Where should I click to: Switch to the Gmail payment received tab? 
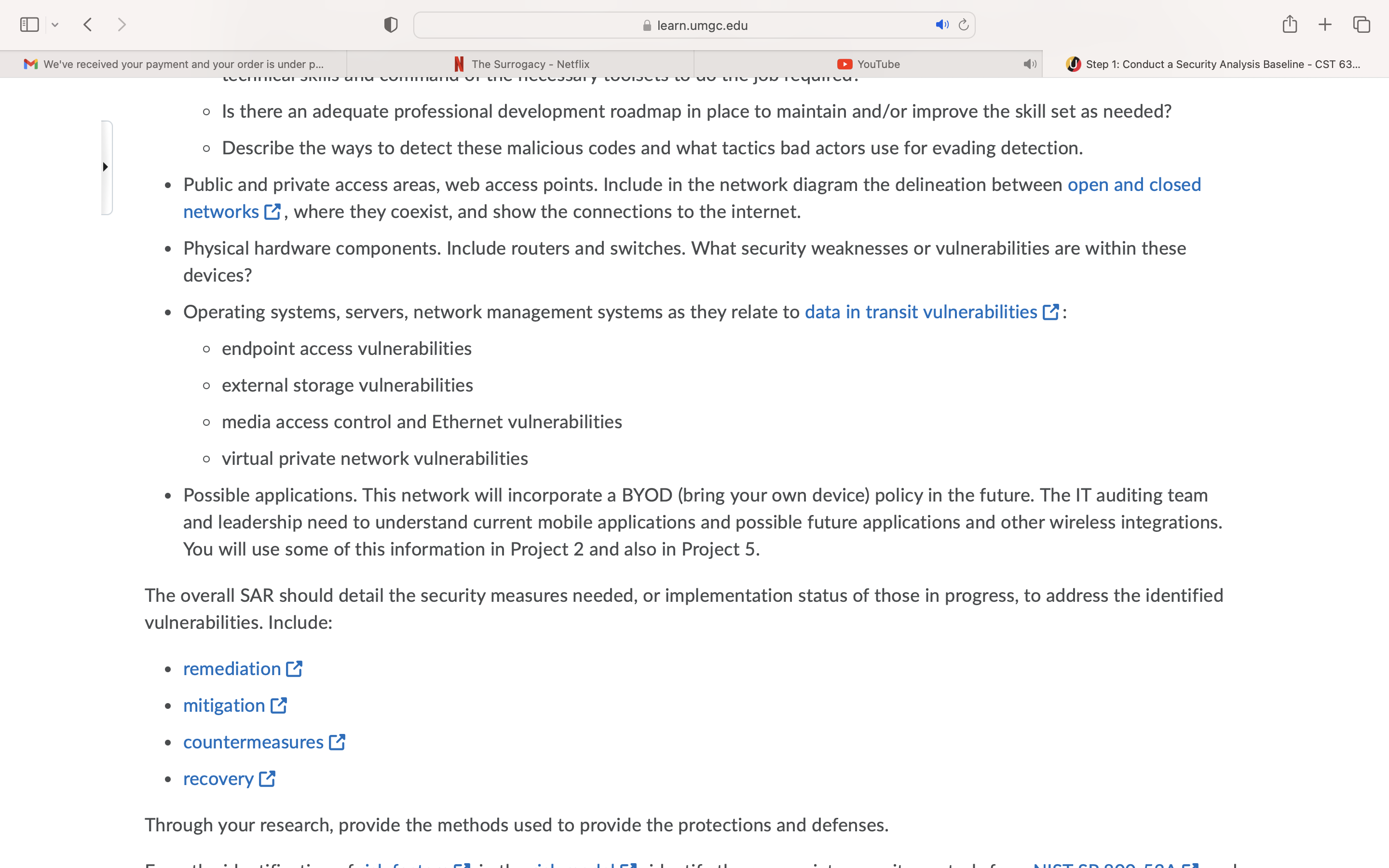tap(173, 64)
